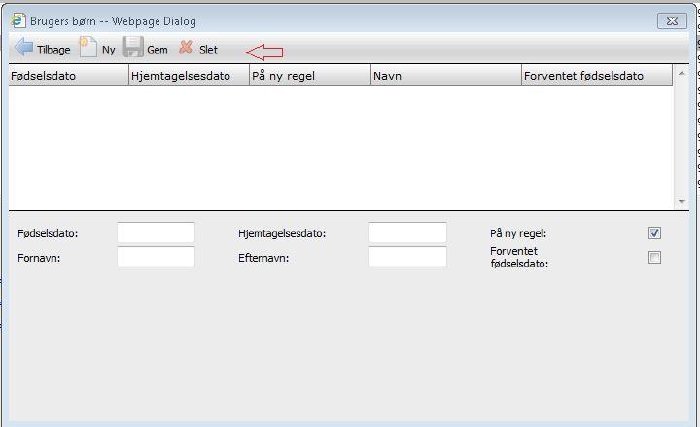Close the Brugers børn dialog
The height and width of the screenshot is (427, 700).
tap(672, 21)
